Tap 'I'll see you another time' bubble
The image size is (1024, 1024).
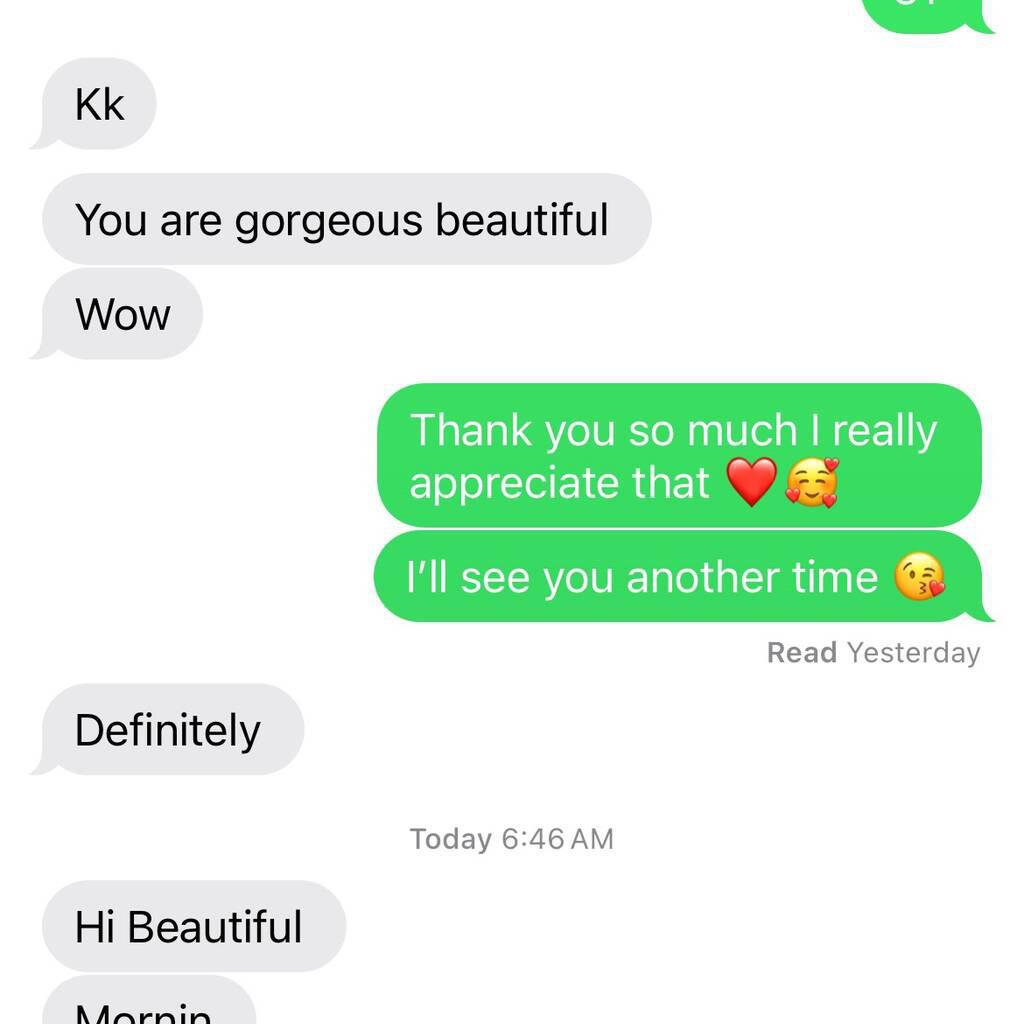tap(682, 577)
